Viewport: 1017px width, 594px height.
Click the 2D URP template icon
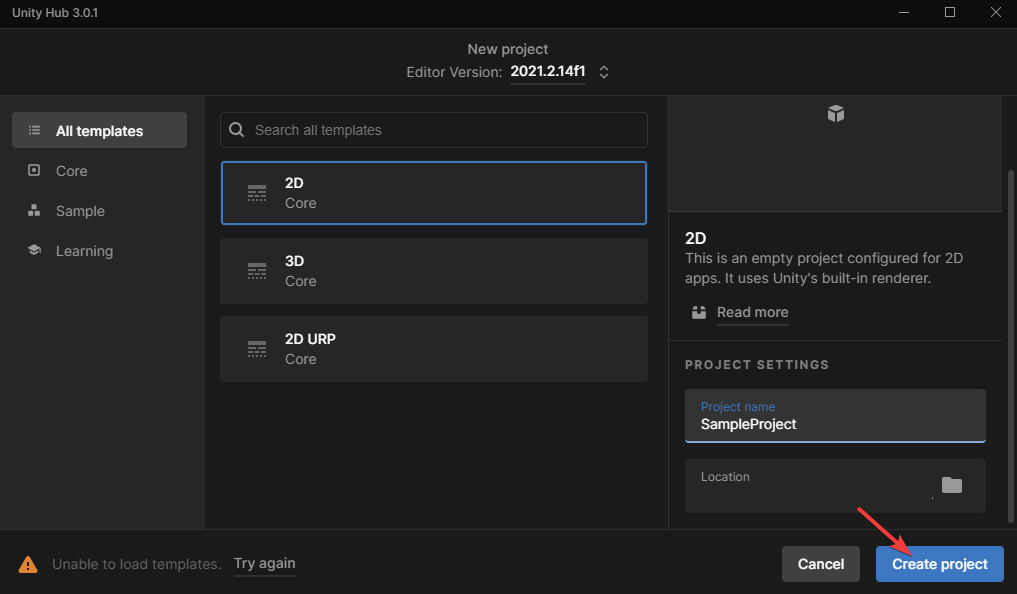point(257,349)
